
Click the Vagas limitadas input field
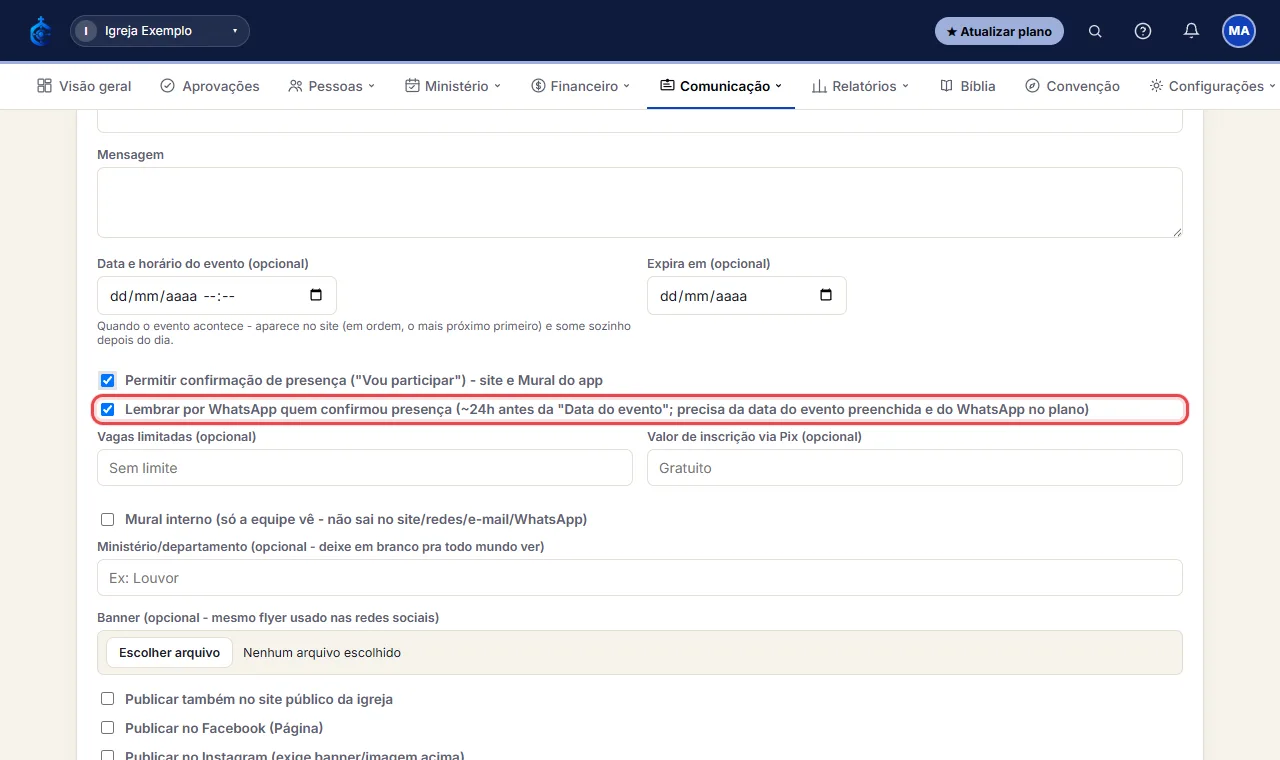(x=365, y=468)
